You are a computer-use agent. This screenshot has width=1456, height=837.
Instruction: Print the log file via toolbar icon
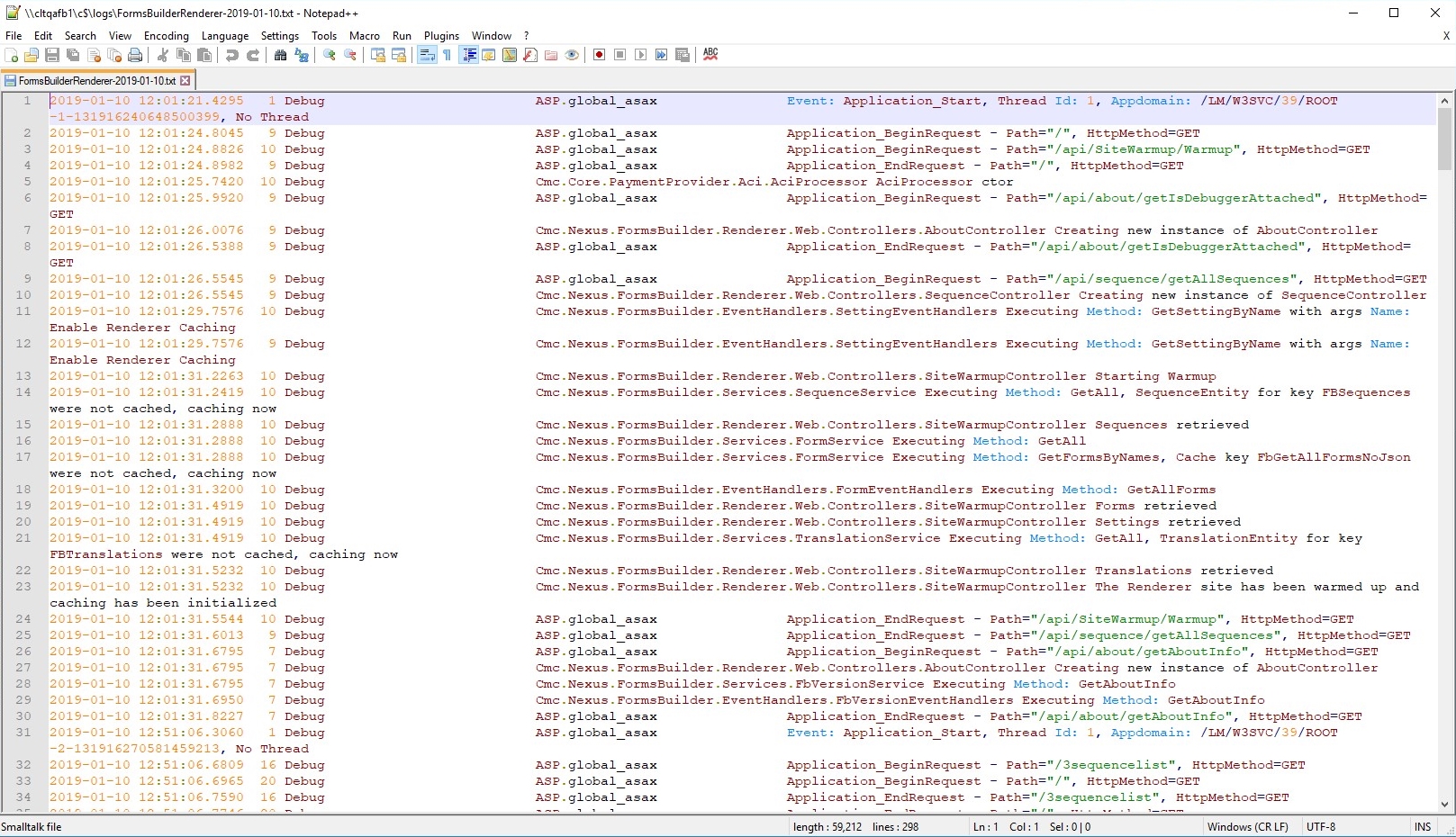(135, 55)
